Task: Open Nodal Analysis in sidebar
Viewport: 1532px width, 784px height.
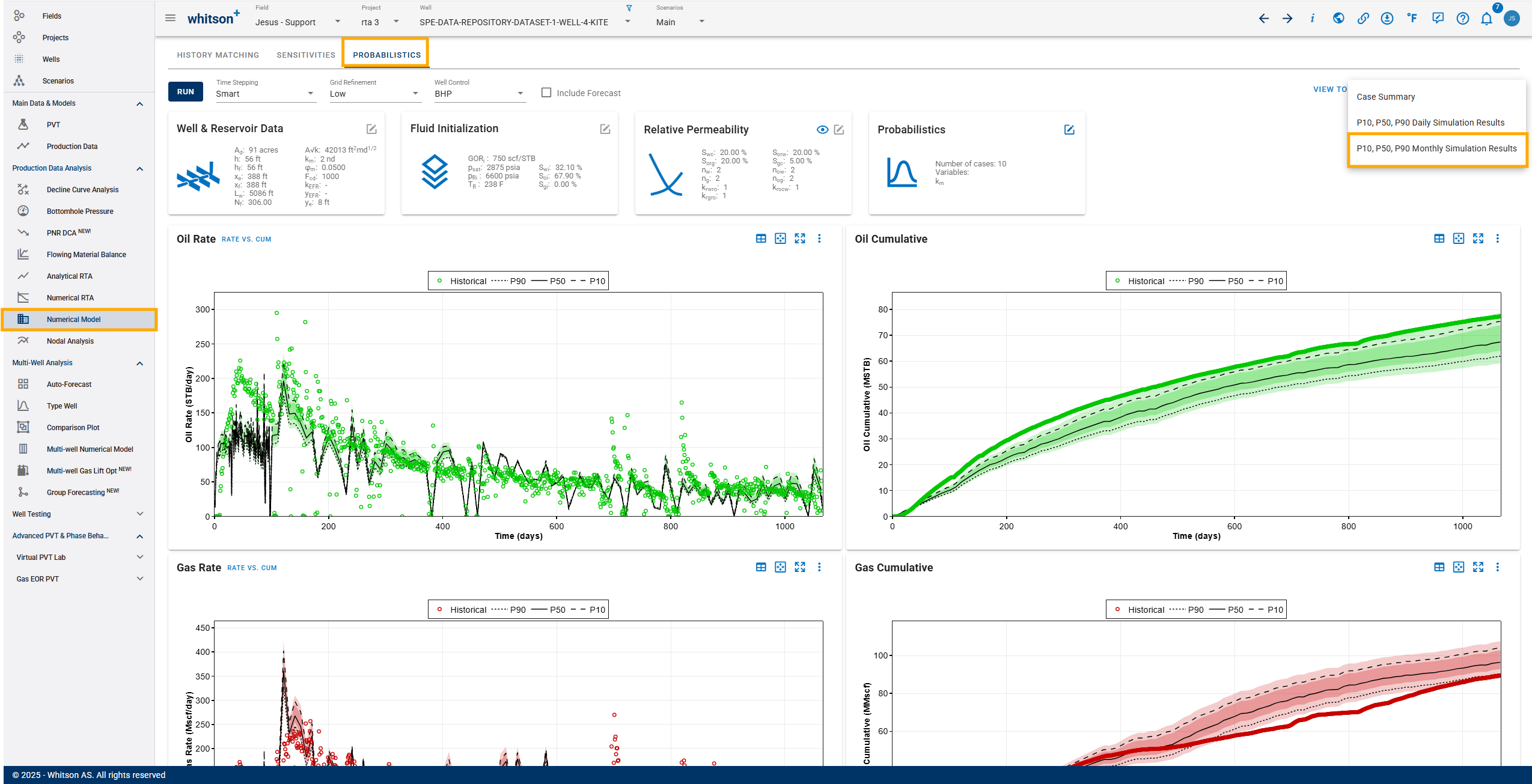Action: point(79,341)
